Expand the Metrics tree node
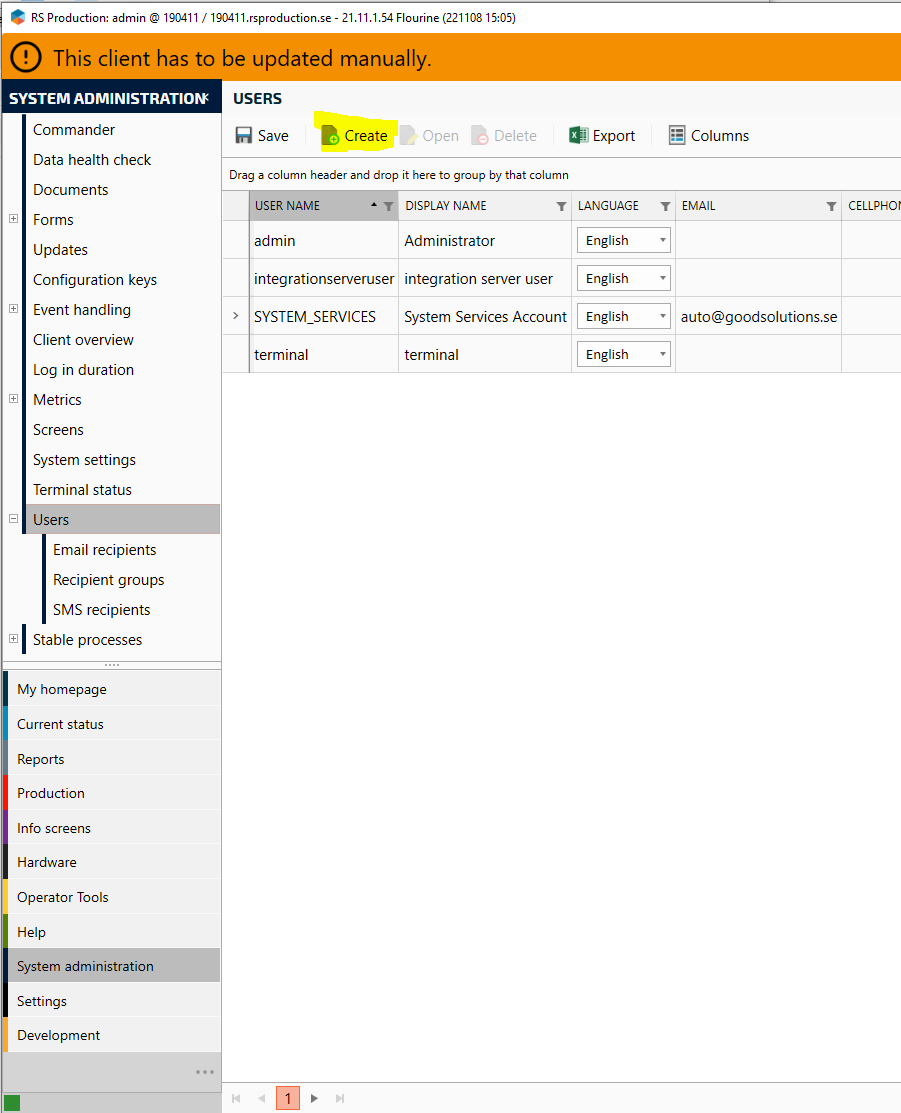 pyautogui.click(x=13, y=399)
